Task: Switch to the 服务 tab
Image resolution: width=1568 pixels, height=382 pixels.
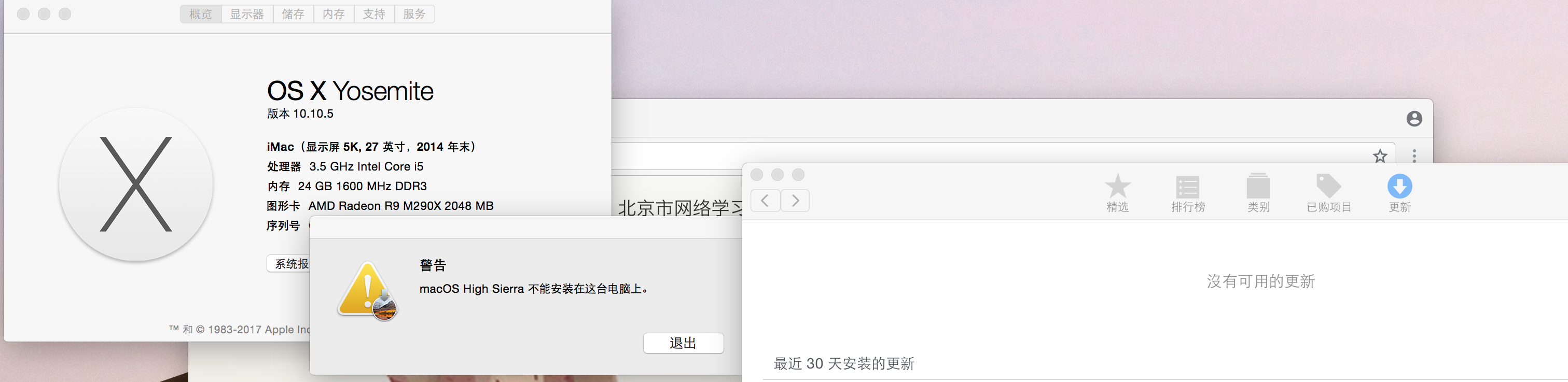Action: click(x=414, y=14)
